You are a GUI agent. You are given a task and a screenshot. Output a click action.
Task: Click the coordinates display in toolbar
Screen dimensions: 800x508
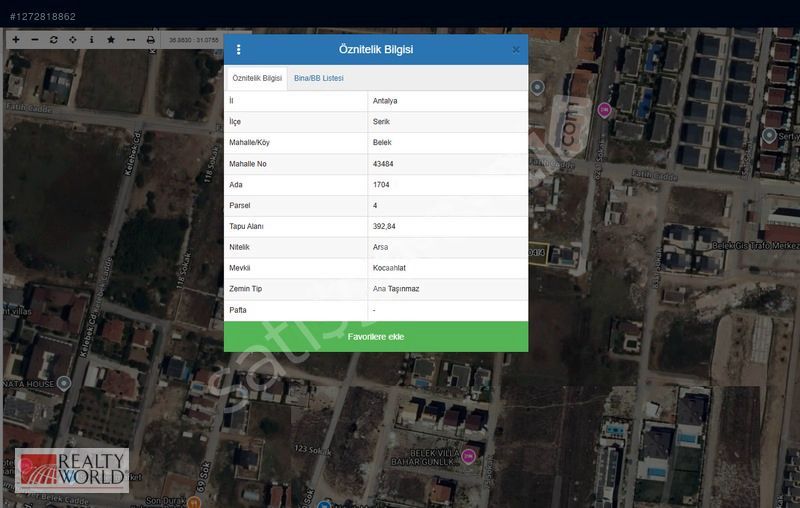tap(194, 40)
